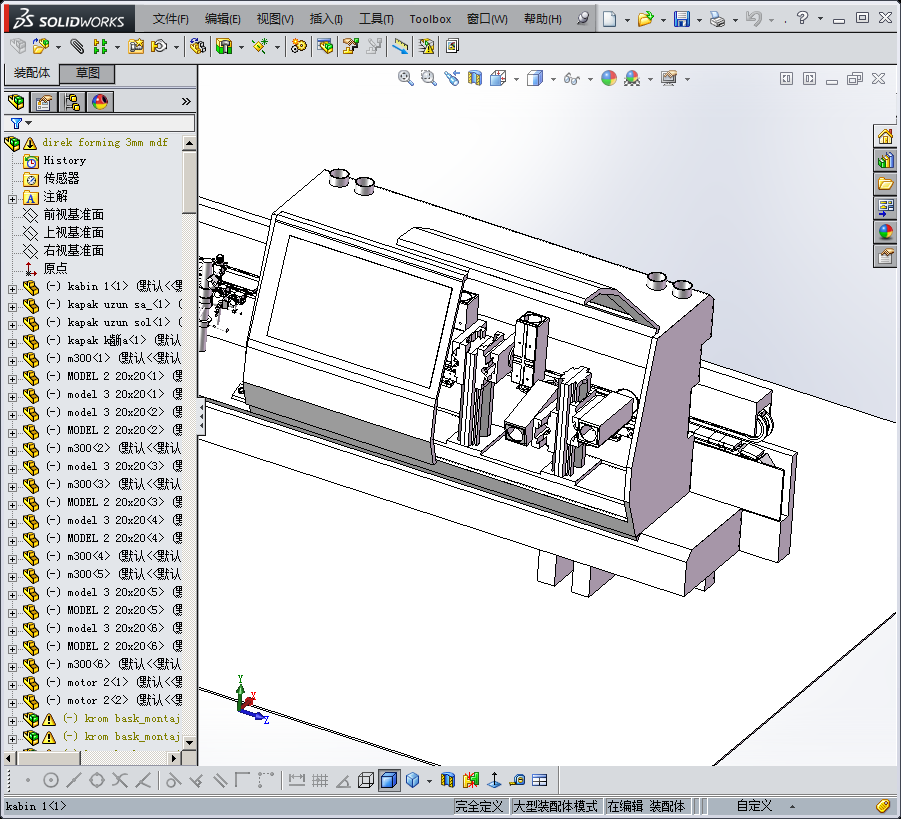901x819 pixels.
Task: Toggle the highlighted shaded-with-edges display button
Action: [389, 780]
